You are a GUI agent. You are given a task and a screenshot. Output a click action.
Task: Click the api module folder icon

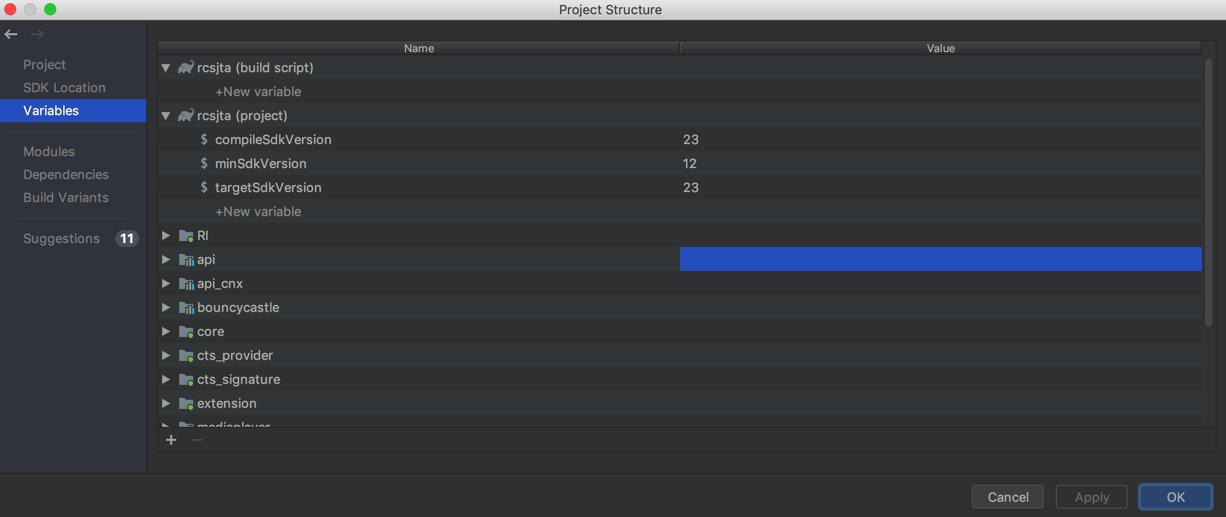[186, 259]
